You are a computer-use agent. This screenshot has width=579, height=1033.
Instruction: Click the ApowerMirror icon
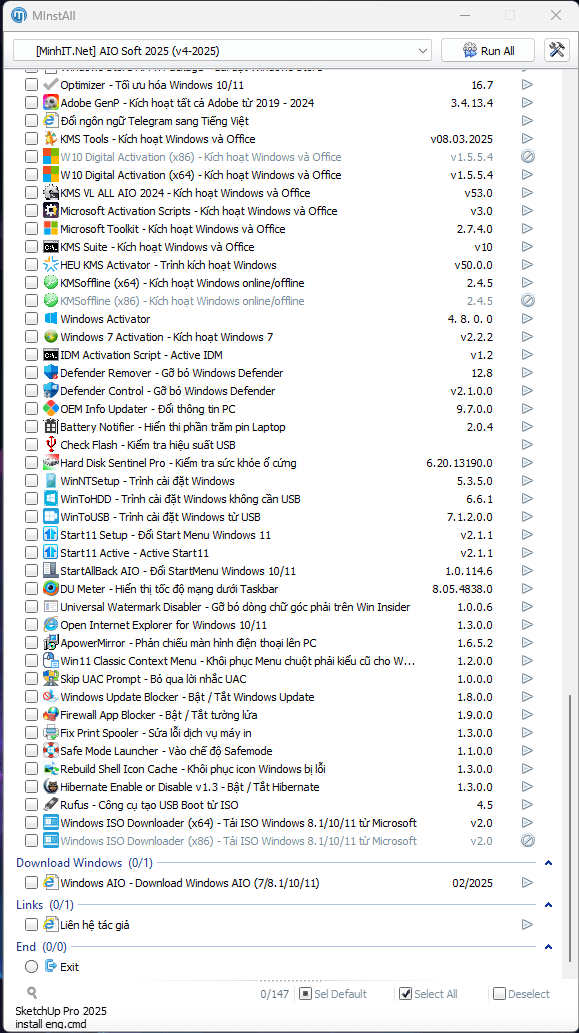pos(51,642)
